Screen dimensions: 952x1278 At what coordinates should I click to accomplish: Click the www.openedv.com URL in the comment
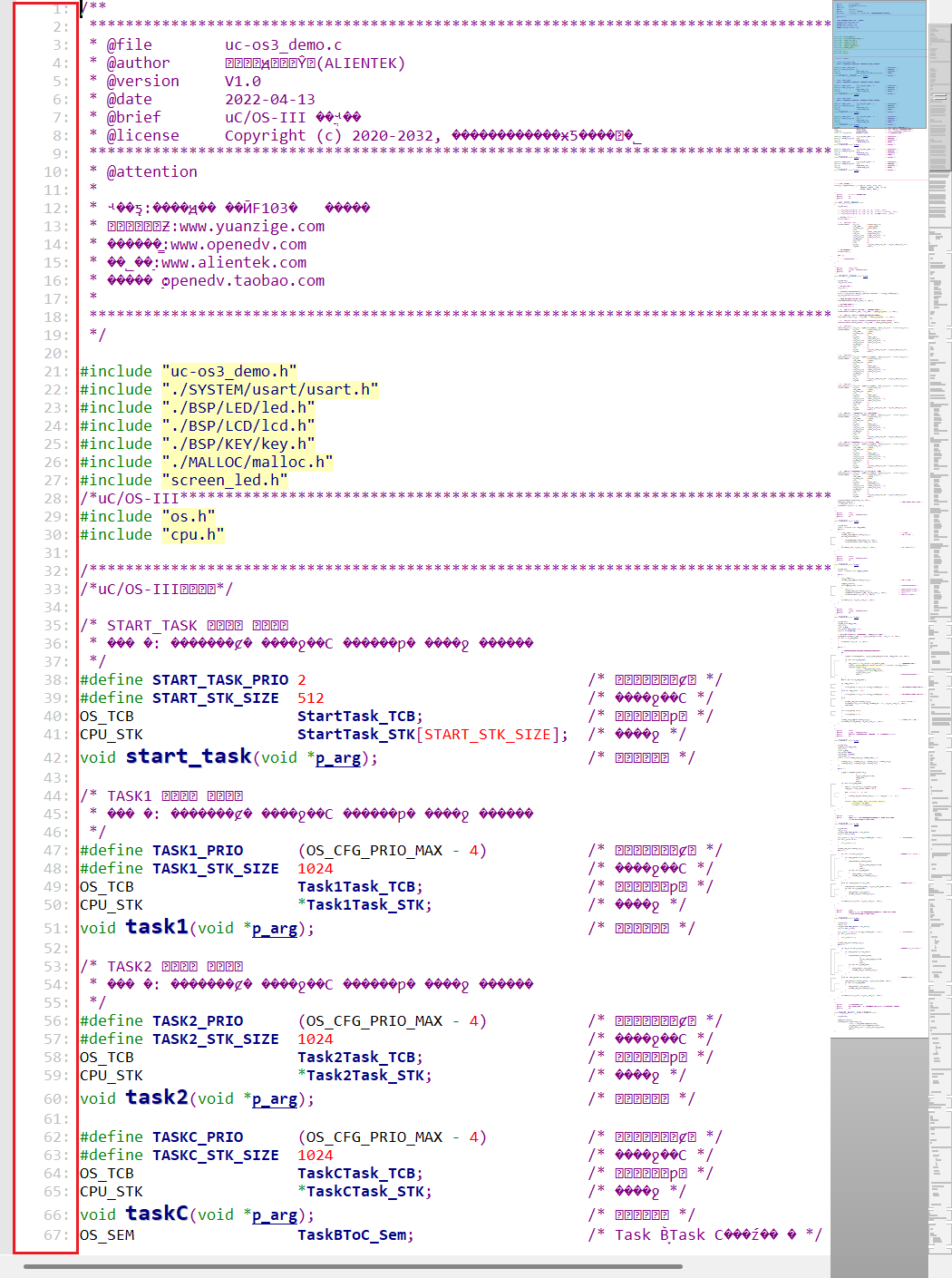point(238,244)
